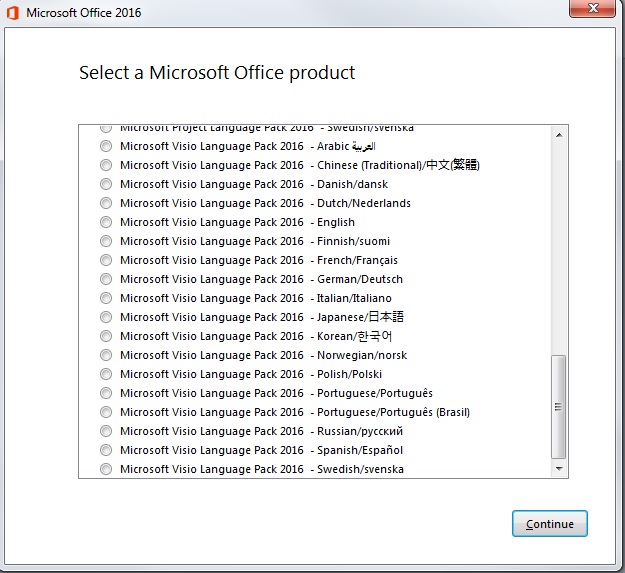Pick Visio Language Pack Dutch/Nederlands radio

click(106, 203)
